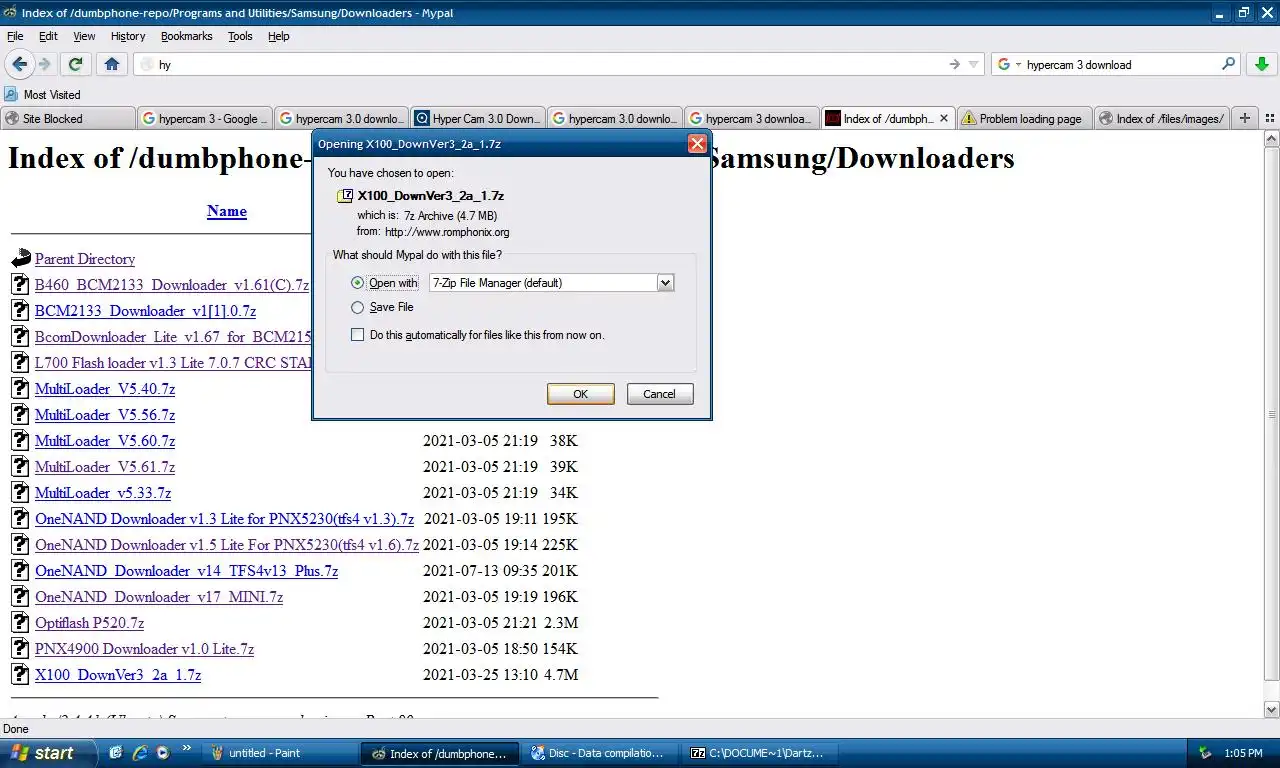The width and height of the screenshot is (1280, 768).
Task: Click the Internet Explorer quick launch icon
Action: [139, 753]
